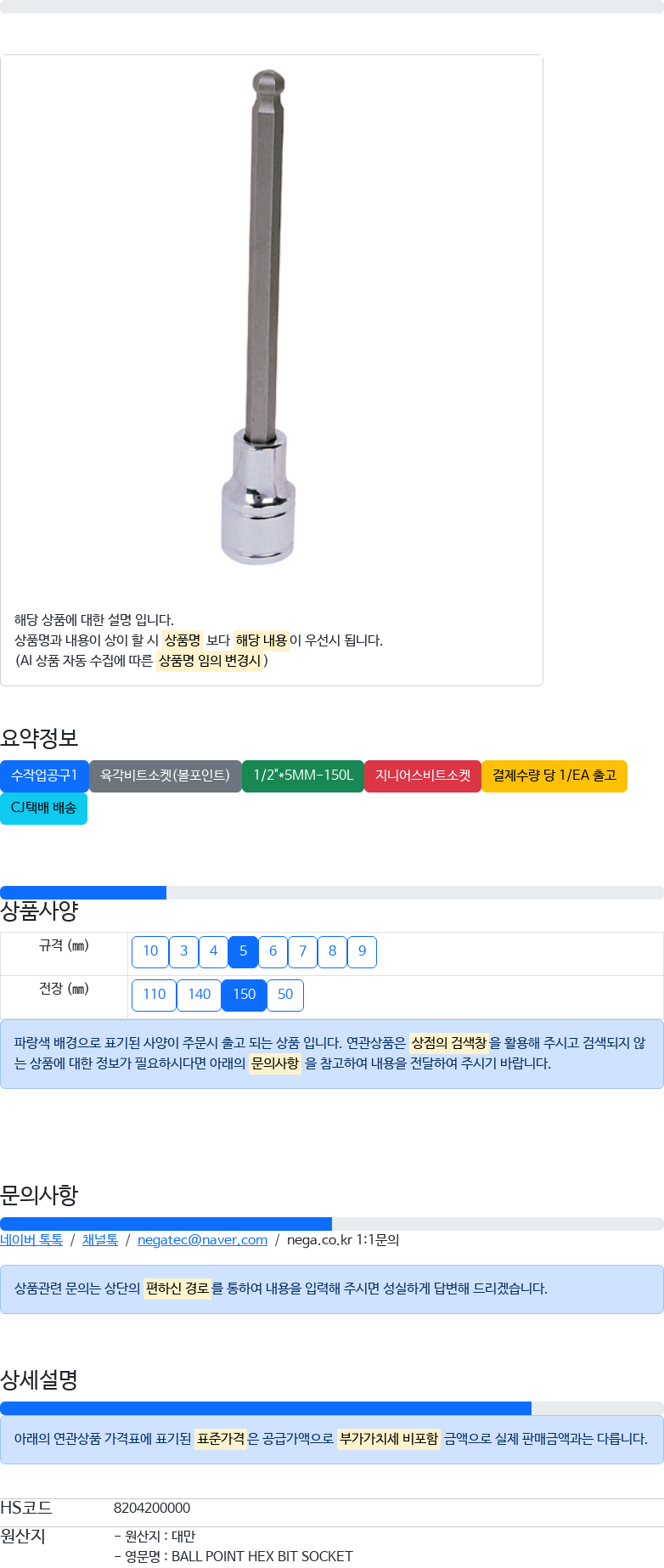Image resolution: width=664 pixels, height=1568 pixels.
Task: Open the 네이버 톡톡 link
Action: tap(31, 1240)
